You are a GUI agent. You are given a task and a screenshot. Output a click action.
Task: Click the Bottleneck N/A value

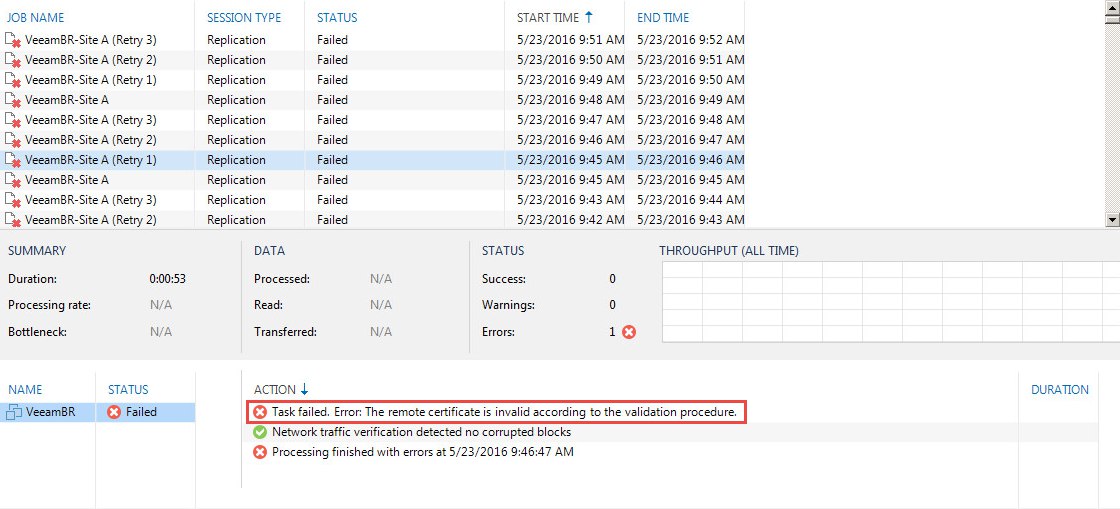(x=161, y=332)
